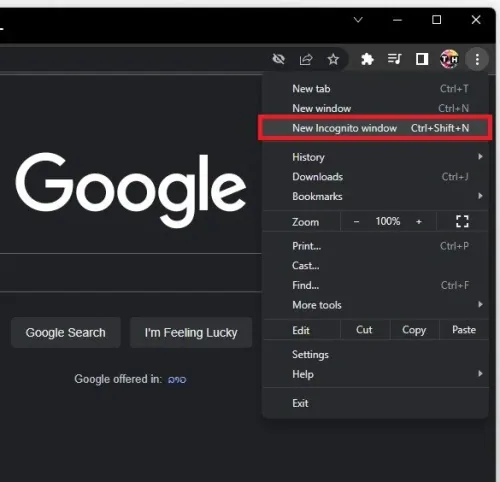This screenshot has width=500, height=482.
Task: Choose Find... from the menu
Action: click(375, 285)
